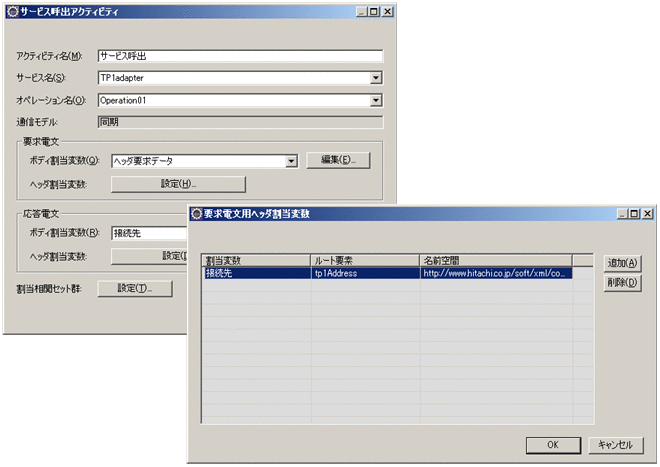The height and width of the screenshot is (467, 660).
Task: Click the gear icon in サービス呼出アクティビティ title bar
Action: [x=13, y=11]
